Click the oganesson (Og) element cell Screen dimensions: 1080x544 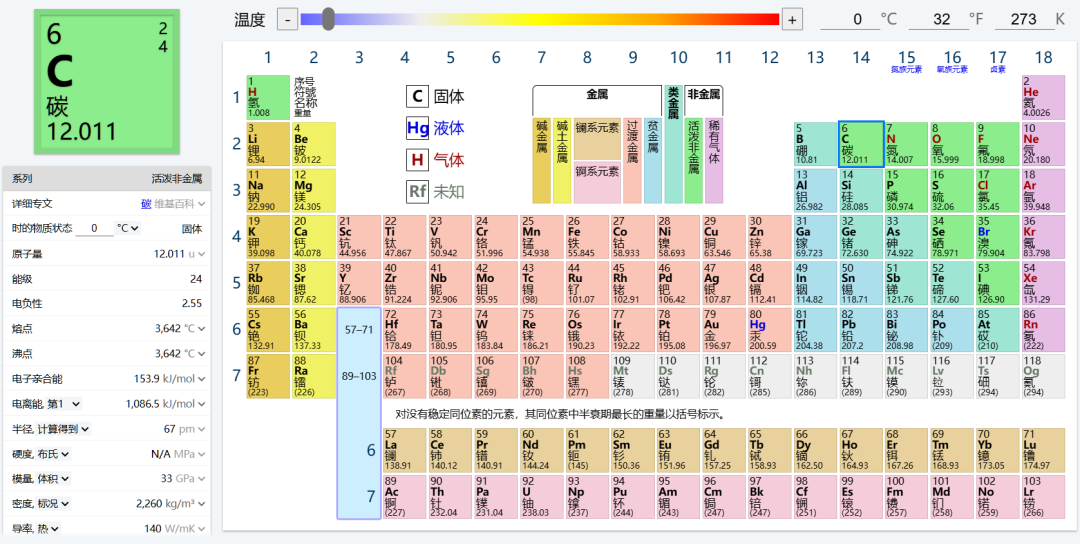pos(1042,376)
